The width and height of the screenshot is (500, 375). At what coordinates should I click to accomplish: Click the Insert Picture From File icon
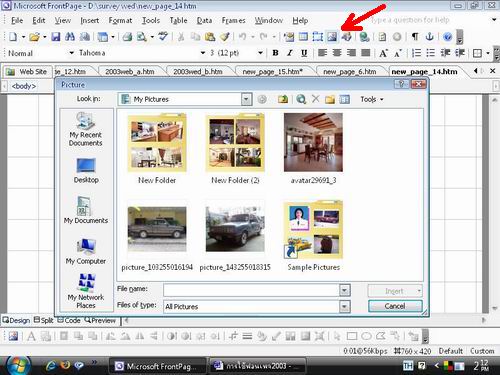coord(332,37)
